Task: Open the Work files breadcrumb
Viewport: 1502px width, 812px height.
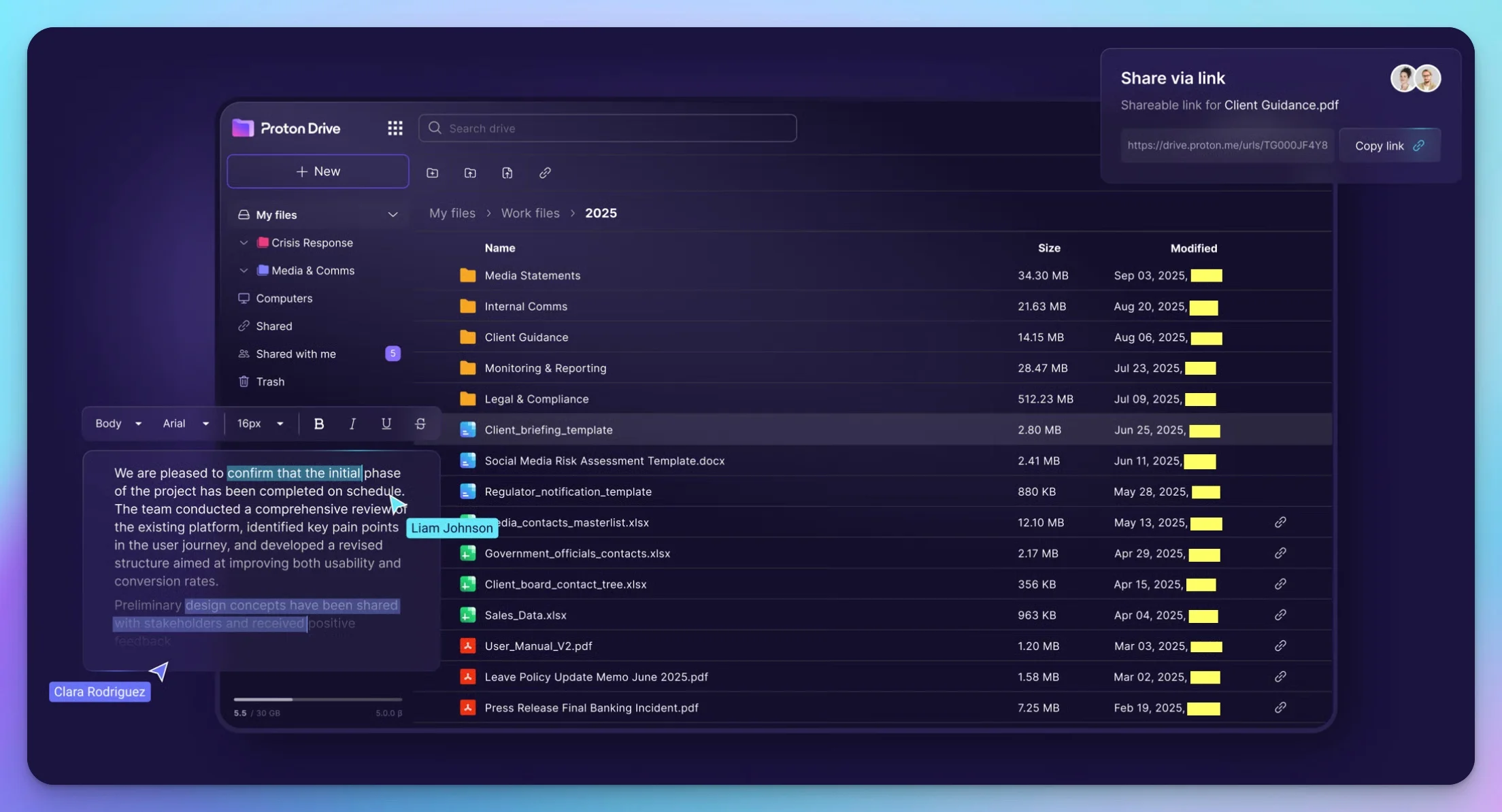Action: 530,213
